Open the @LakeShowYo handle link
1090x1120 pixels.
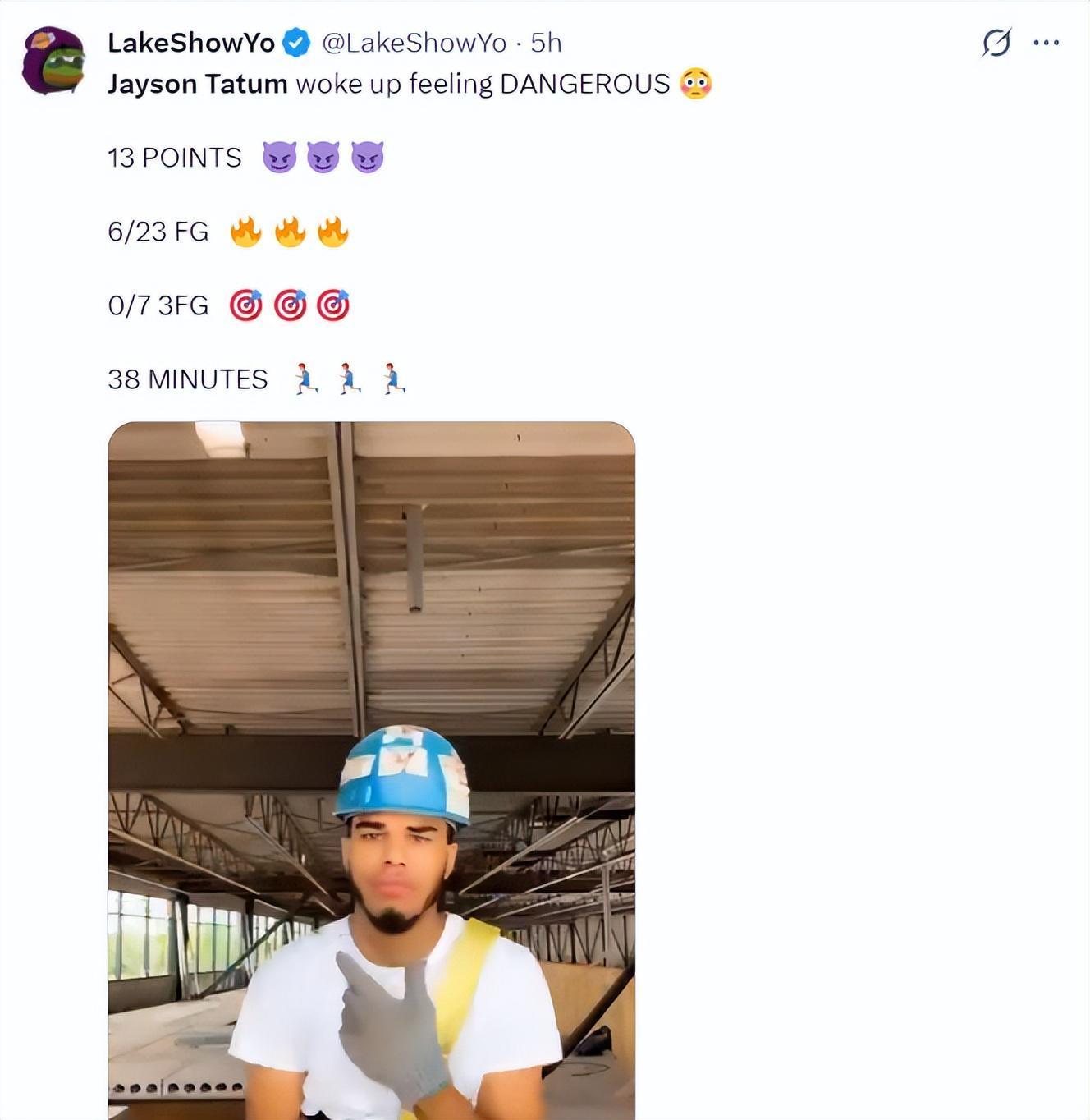pos(414,43)
